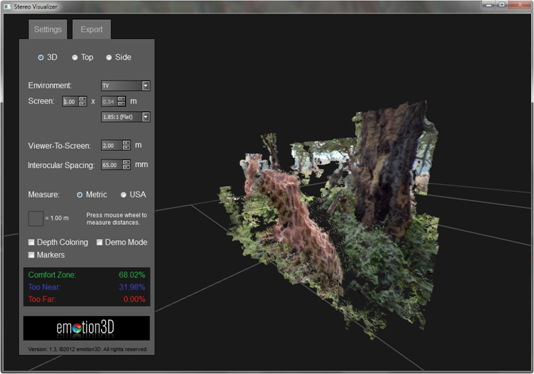Close the Stereo Visualizer window
The width and height of the screenshot is (534, 374).
click(x=520, y=5)
